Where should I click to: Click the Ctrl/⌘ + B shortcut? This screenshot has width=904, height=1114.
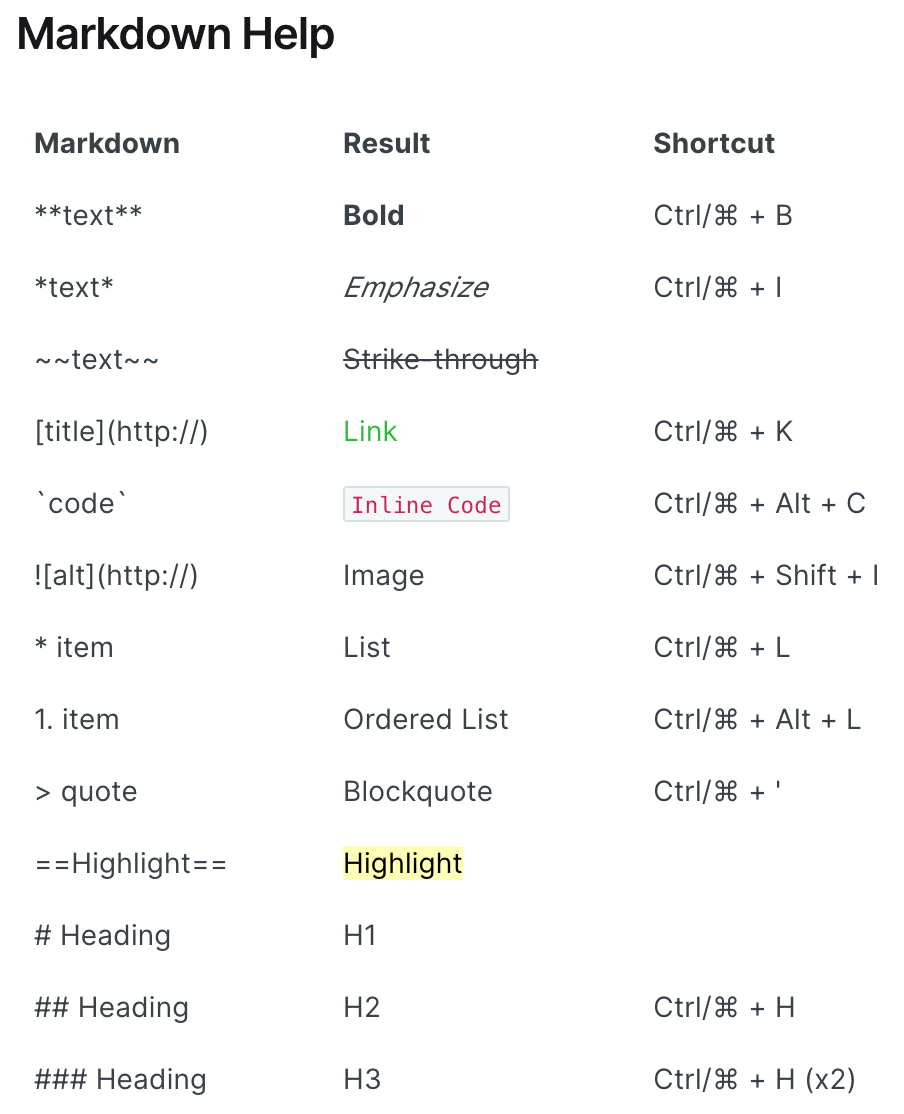point(723,215)
